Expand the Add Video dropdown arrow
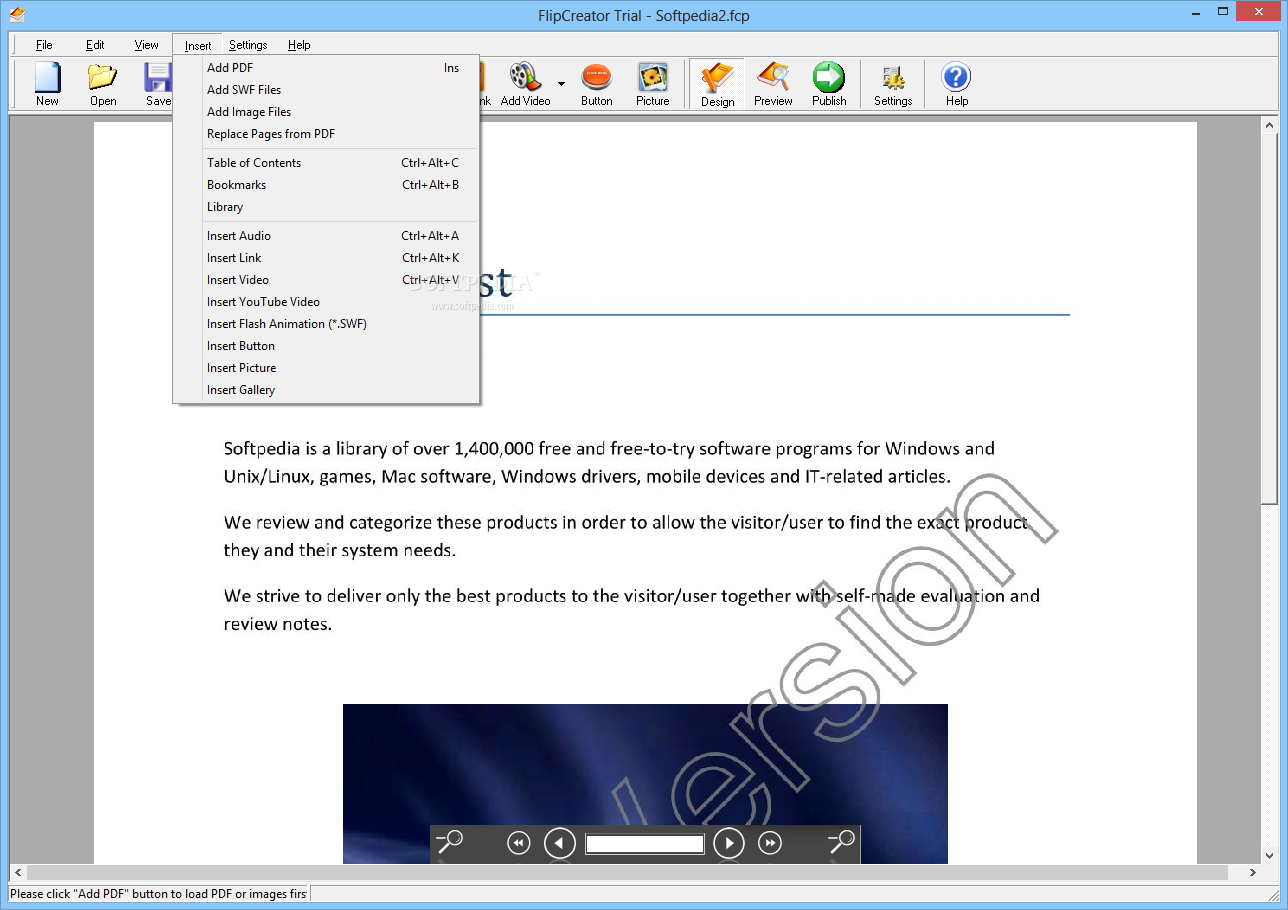 click(561, 84)
